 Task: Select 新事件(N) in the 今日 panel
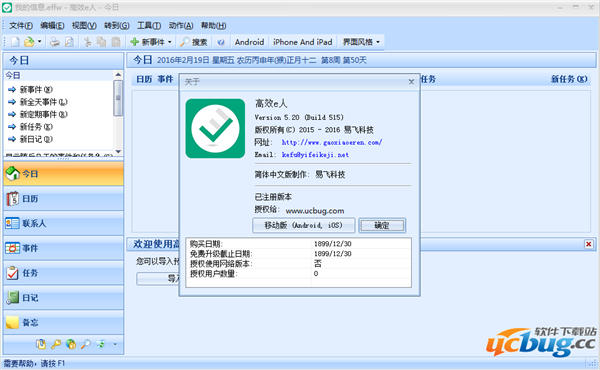30,90
